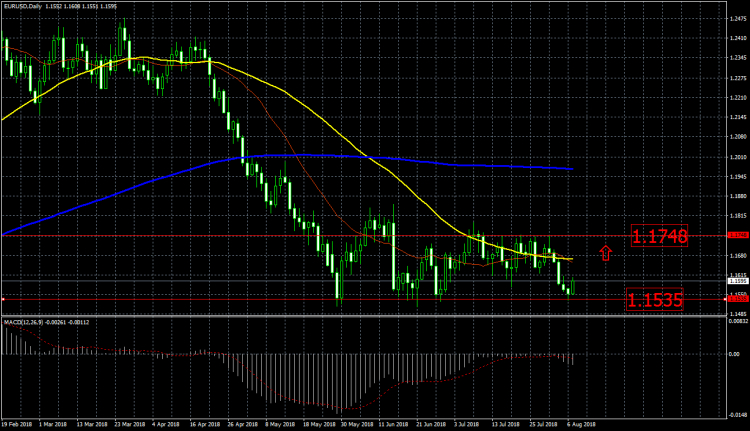Click the 19 Feb 2018 date label

pyautogui.click(x=17, y=424)
